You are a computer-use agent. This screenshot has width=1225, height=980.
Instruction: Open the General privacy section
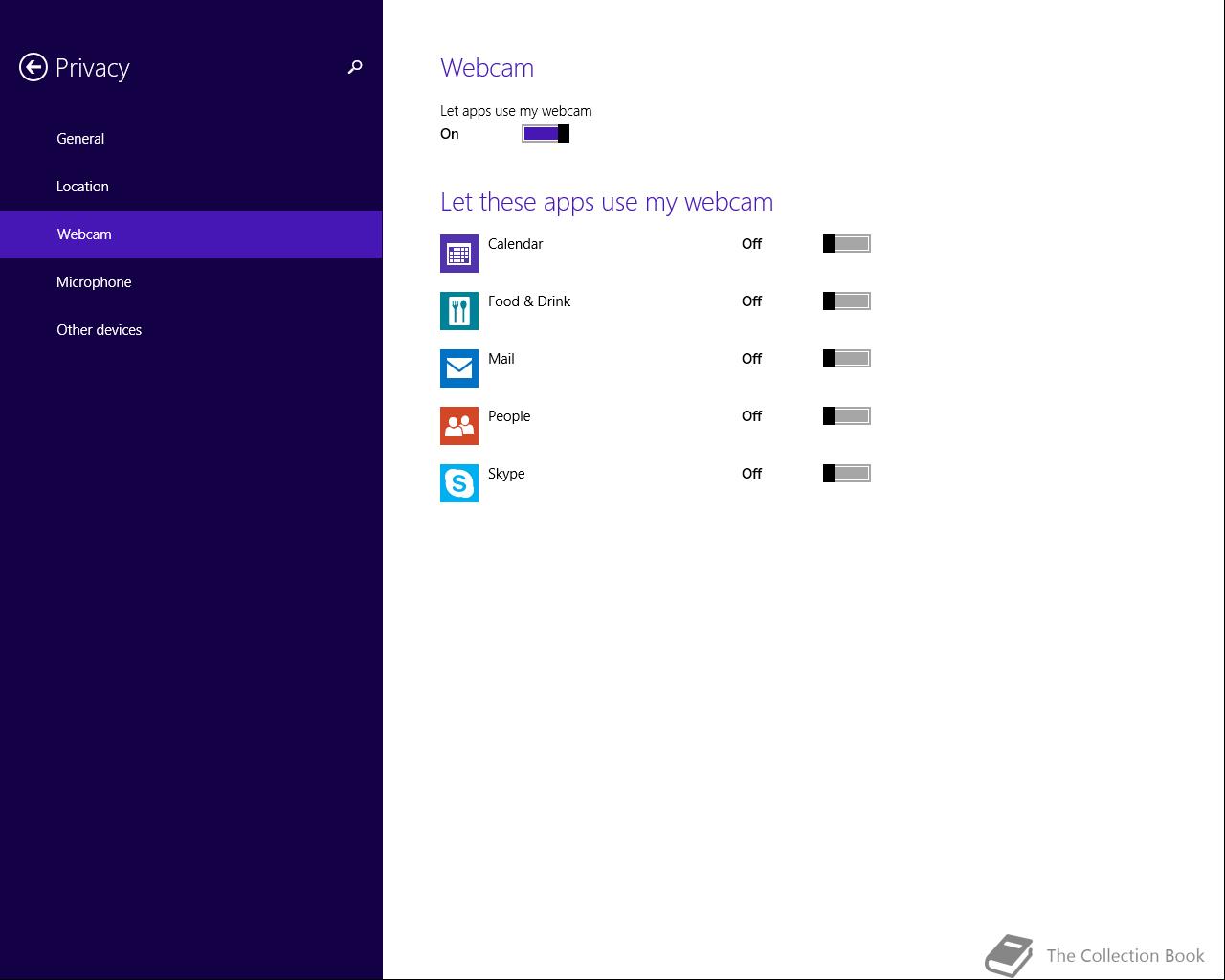pos(191,139)
